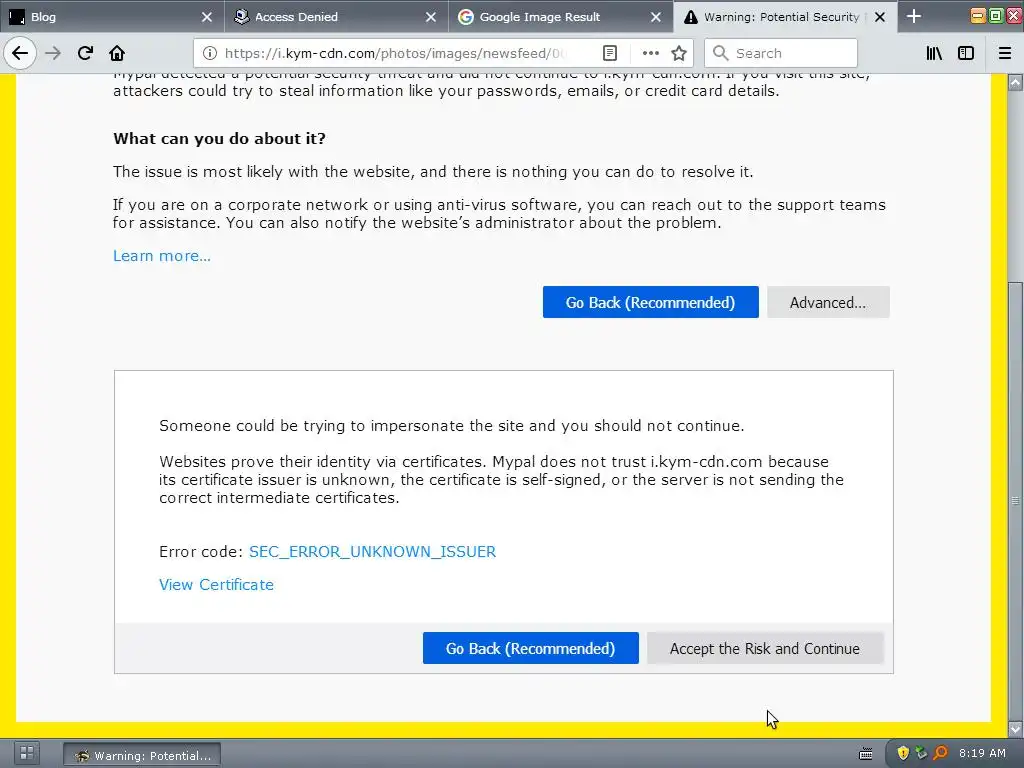Click the Google icon on third tab
The height and width of the screenshot is (768, 1024).
(x=466, y=17)
